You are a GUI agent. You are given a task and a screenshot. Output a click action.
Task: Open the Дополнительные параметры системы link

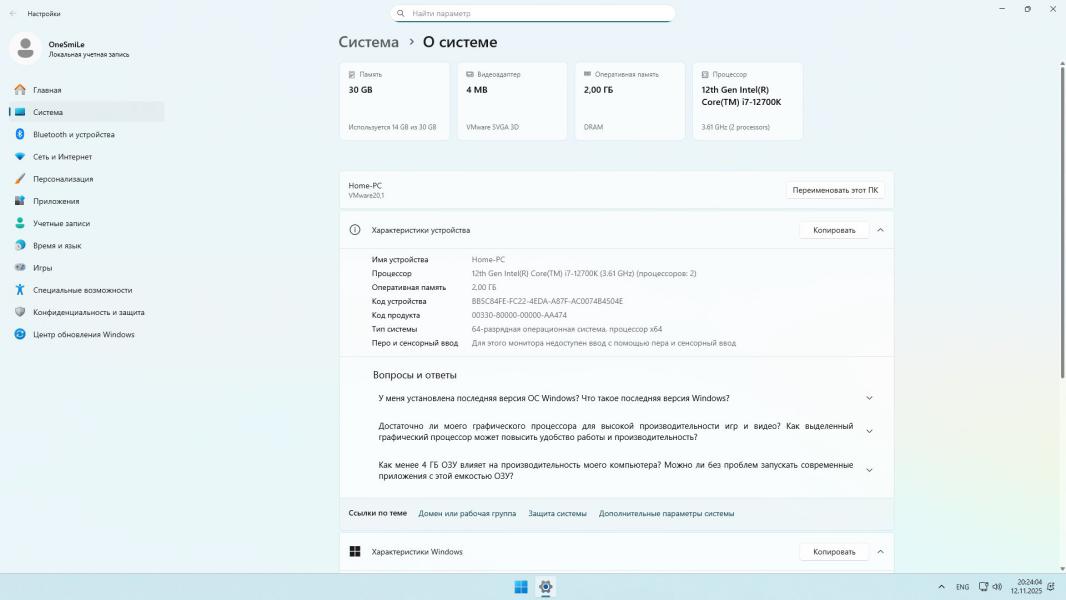[666, 513]
